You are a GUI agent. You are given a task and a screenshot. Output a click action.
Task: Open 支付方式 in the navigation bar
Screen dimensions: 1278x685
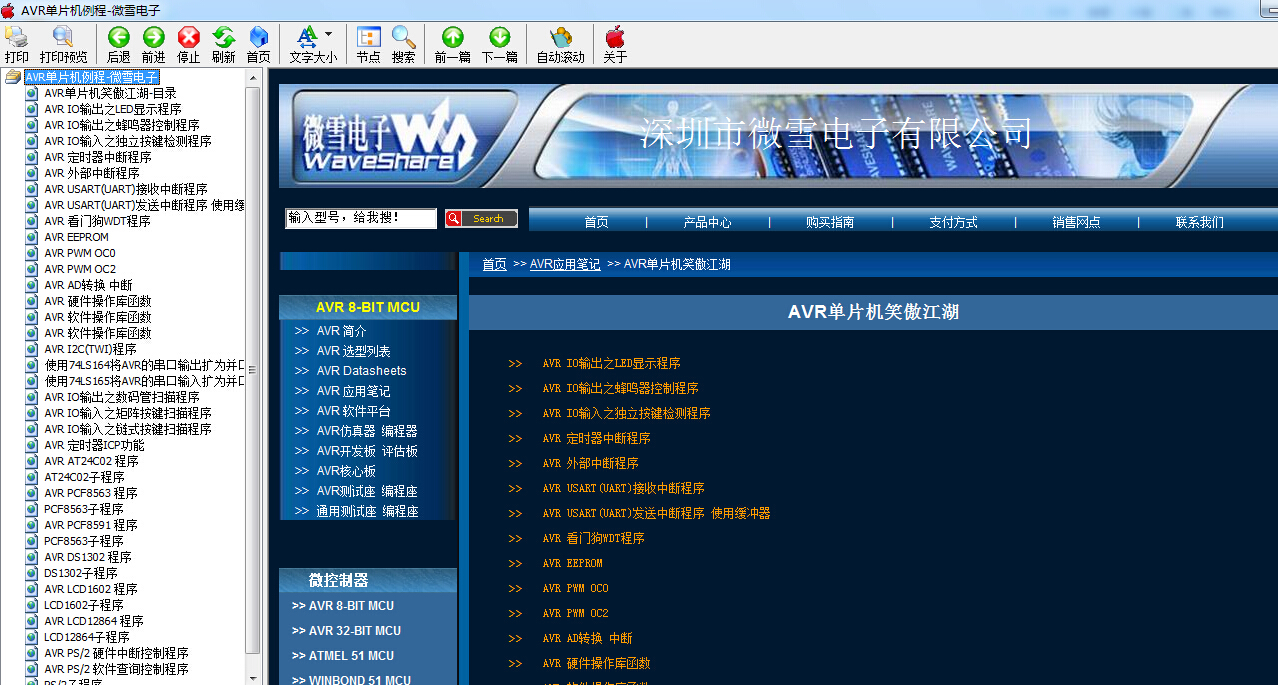(x=953, y=222)
